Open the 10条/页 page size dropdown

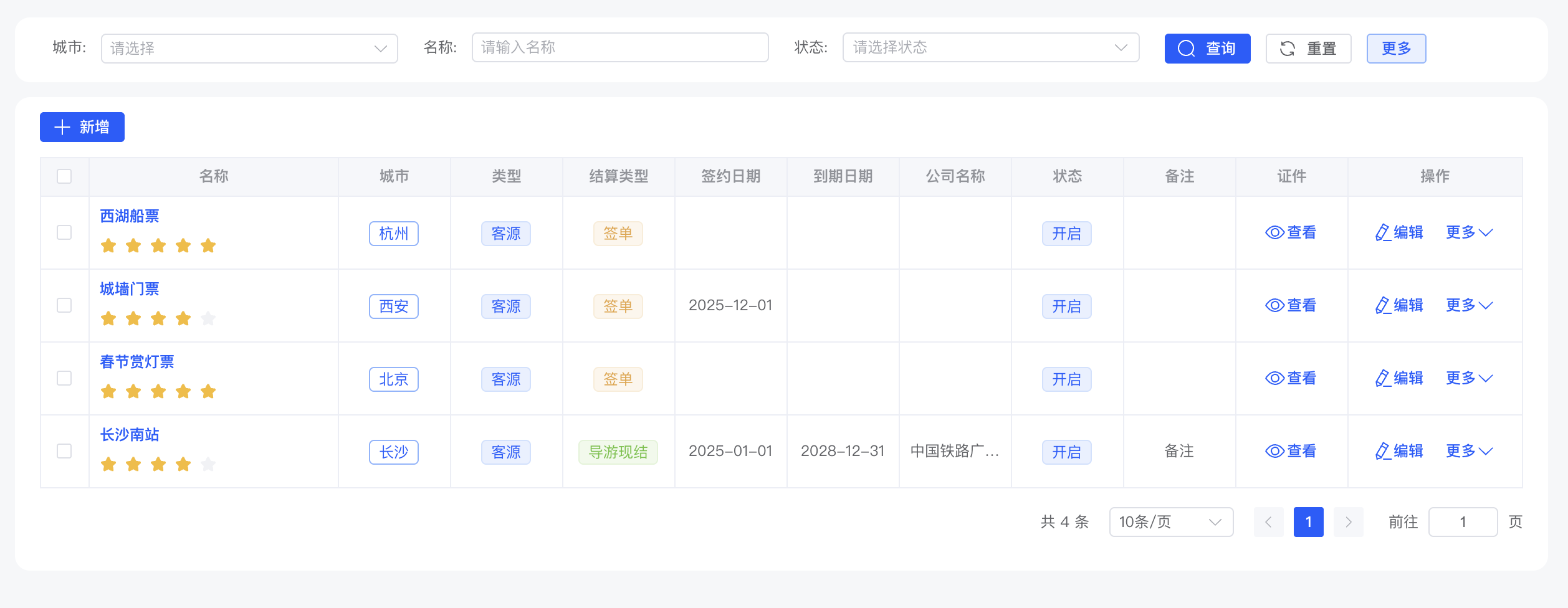[x=1171, y=522]
